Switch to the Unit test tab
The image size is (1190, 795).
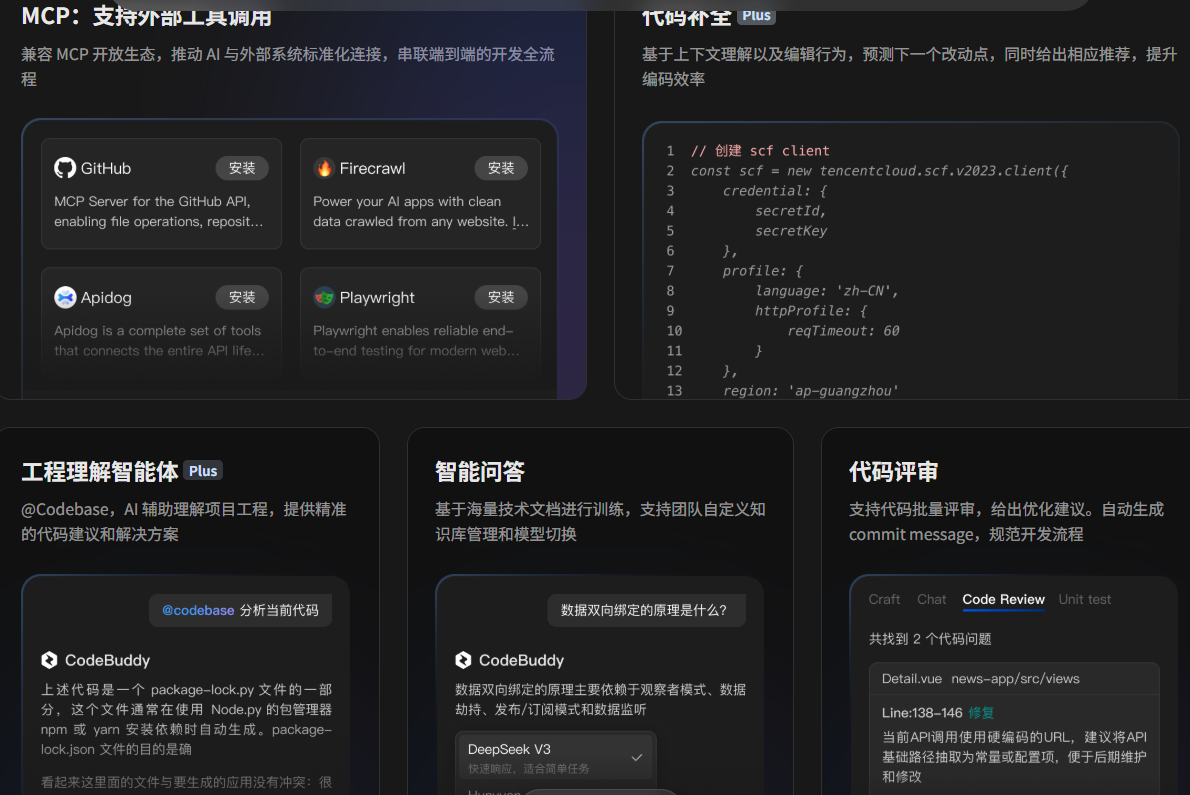tap(1084, 599)
